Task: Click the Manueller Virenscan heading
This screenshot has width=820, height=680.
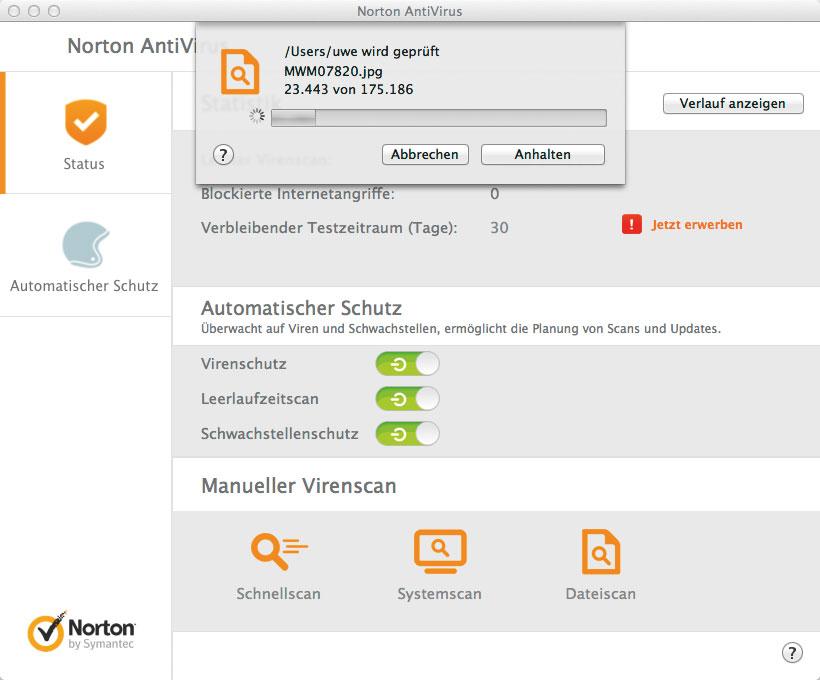Action: click(299, 486)
